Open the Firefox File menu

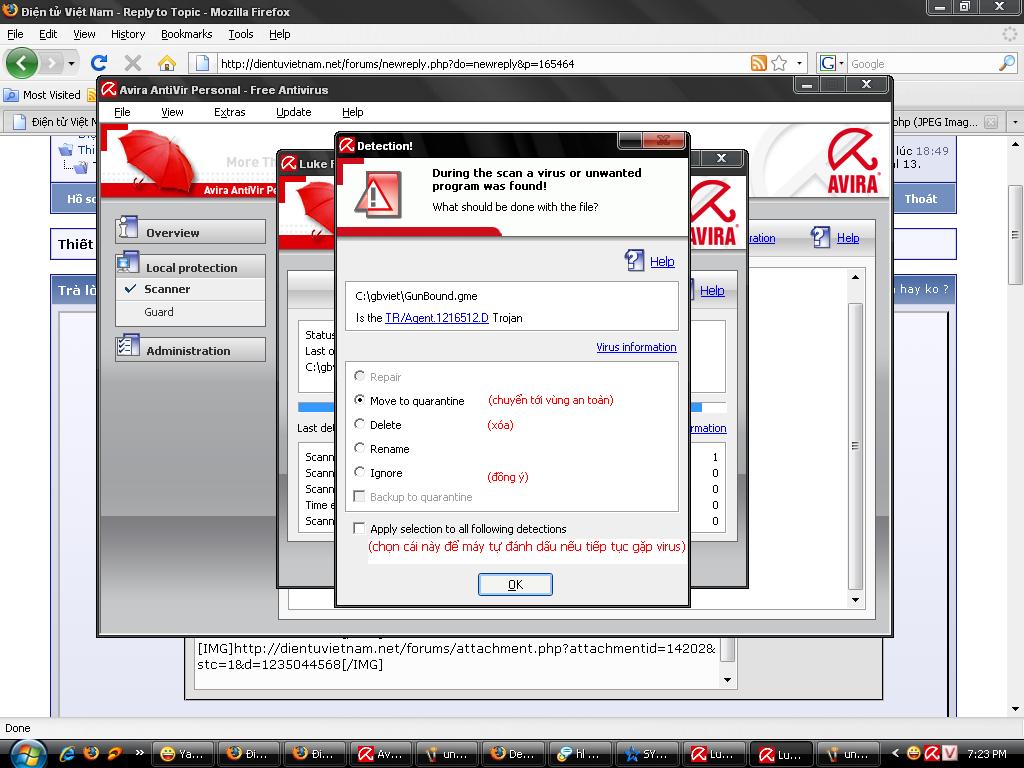(15, 34)
